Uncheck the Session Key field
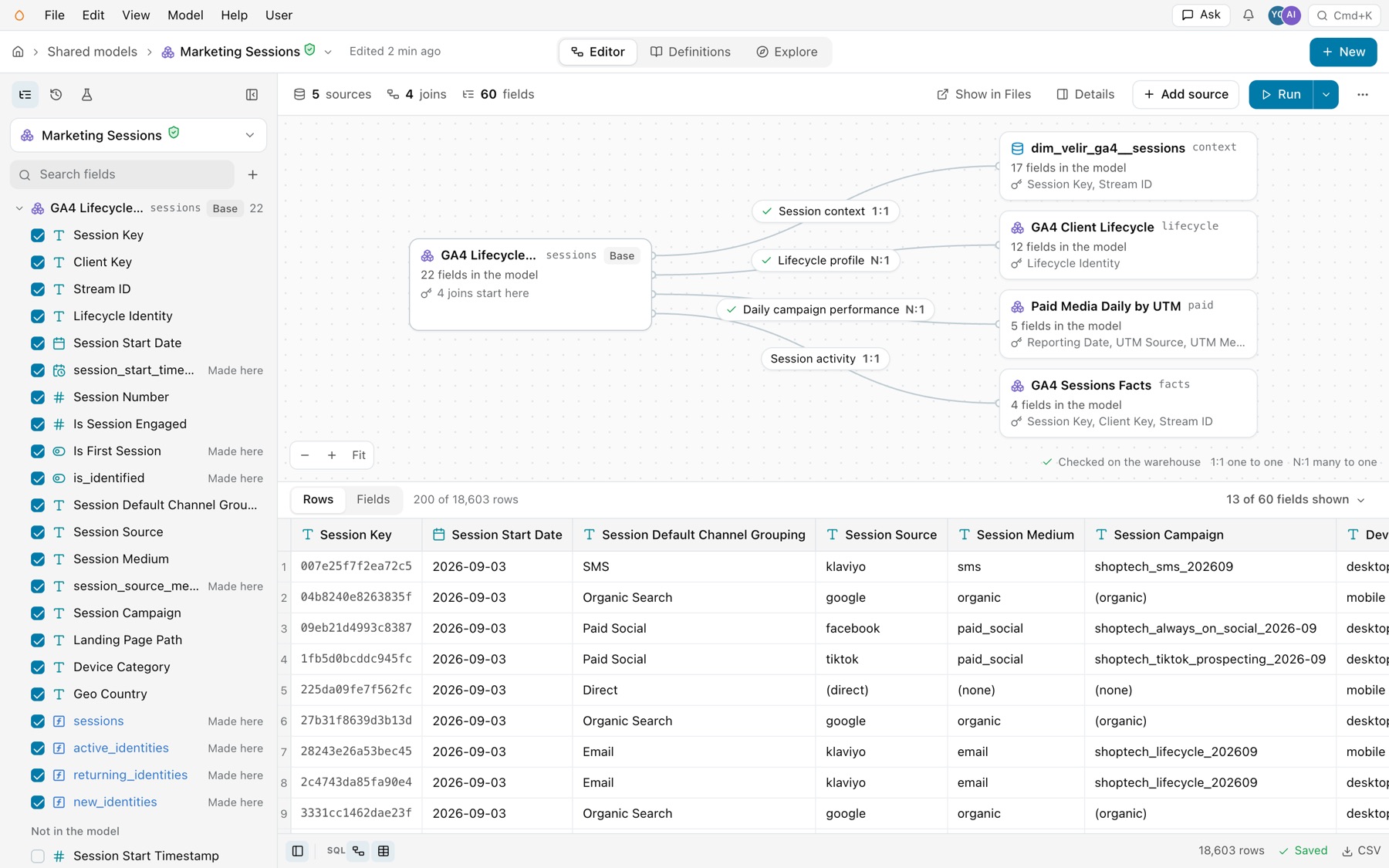 (x=38, y=235)
